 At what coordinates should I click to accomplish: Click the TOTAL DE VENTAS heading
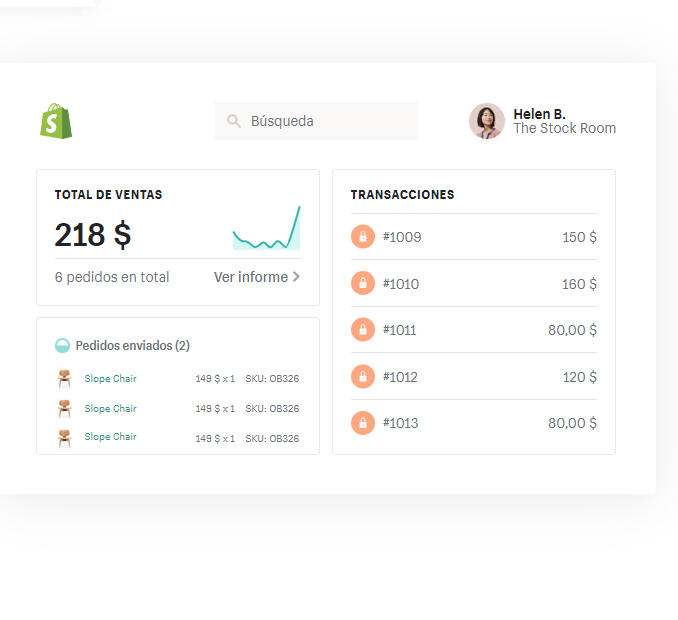[x=109, y=195]
